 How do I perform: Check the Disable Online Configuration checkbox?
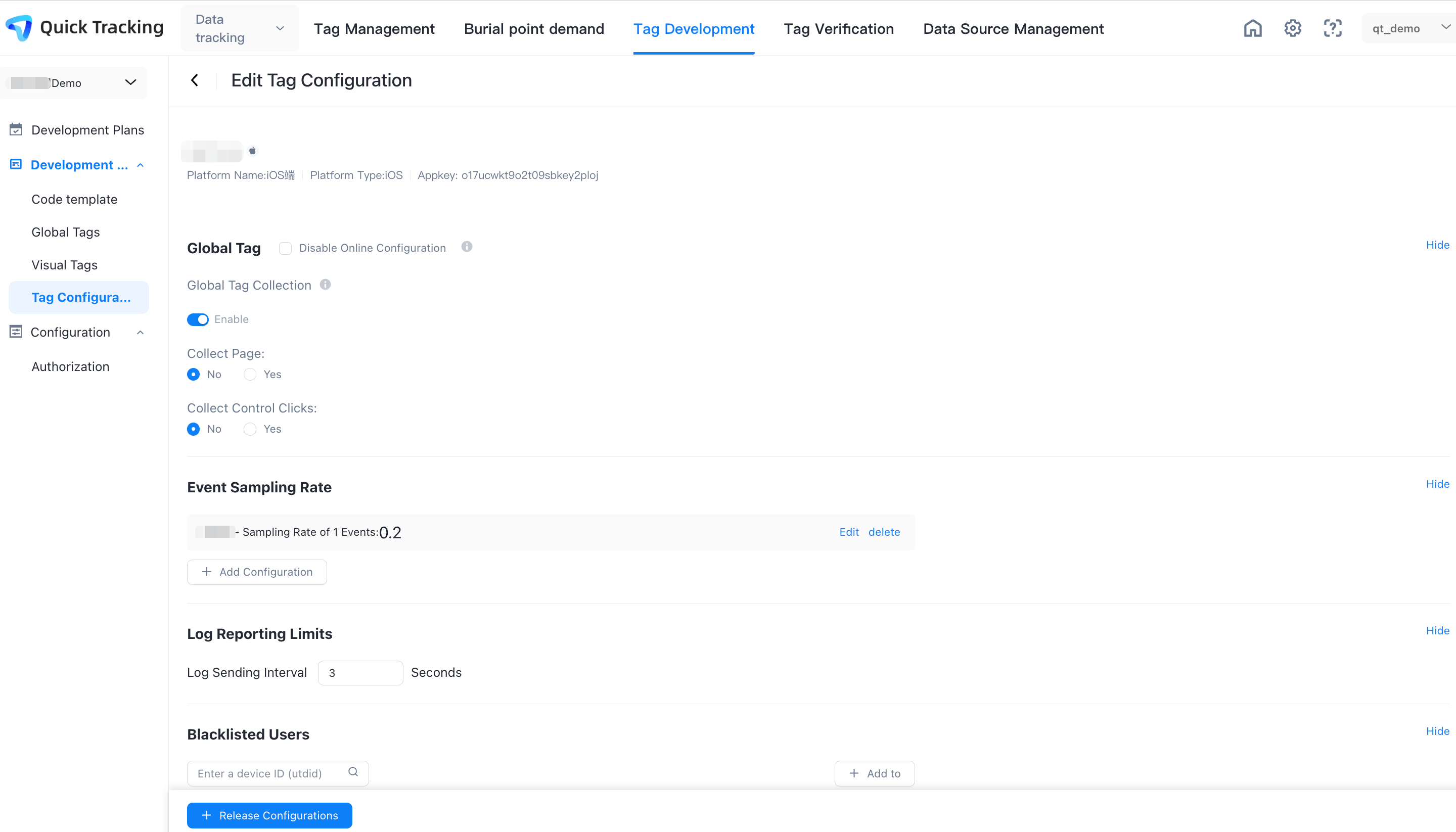(x=285, y=249)
